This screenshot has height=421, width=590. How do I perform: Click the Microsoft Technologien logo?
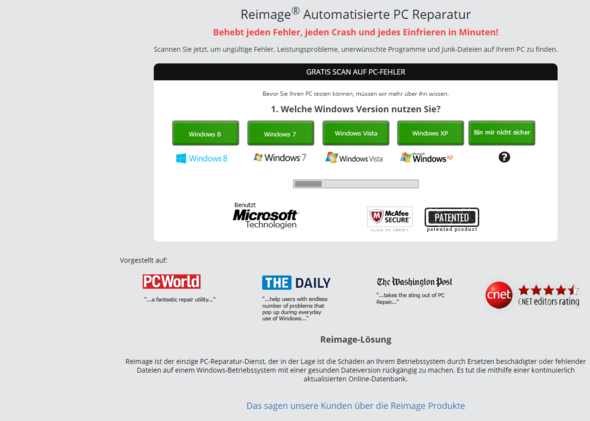pos(265,216)
